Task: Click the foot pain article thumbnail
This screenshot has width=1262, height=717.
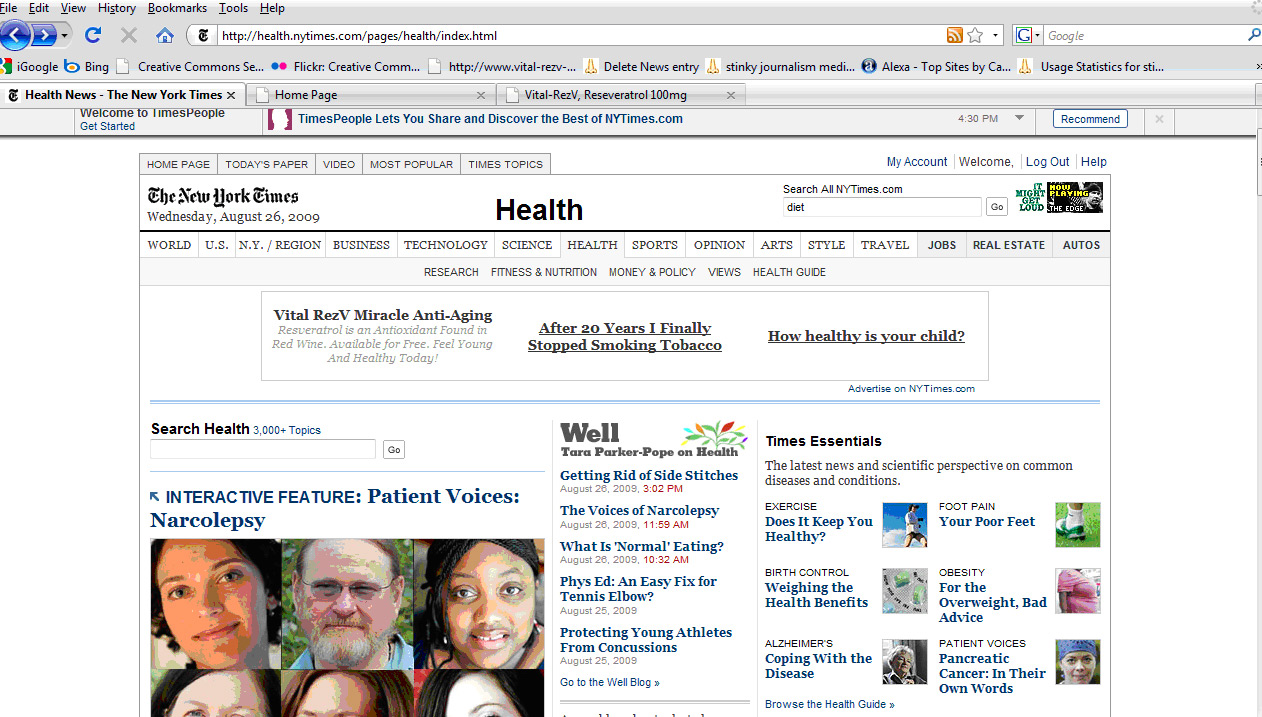Action: (x=1077, y=525)
